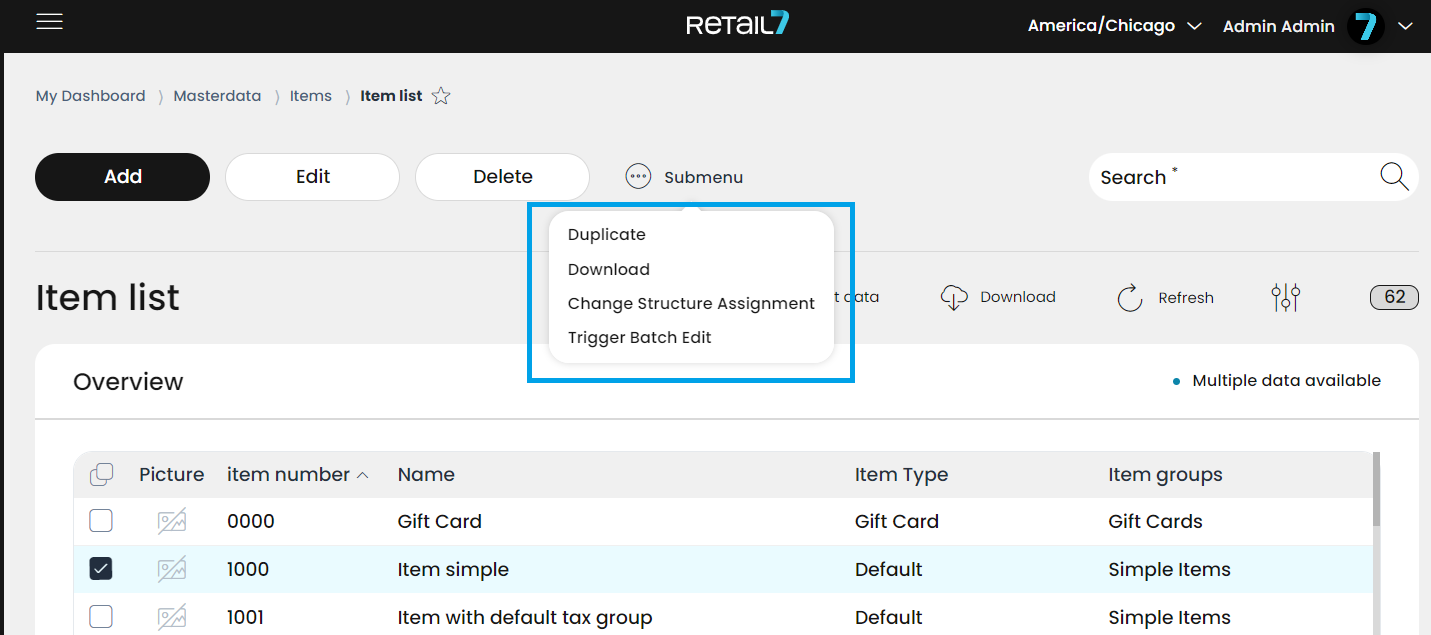The width and height of the screenshot is (1431, 635).
Task: Select Trigger Batch Edit
Action: click(640, 337)
